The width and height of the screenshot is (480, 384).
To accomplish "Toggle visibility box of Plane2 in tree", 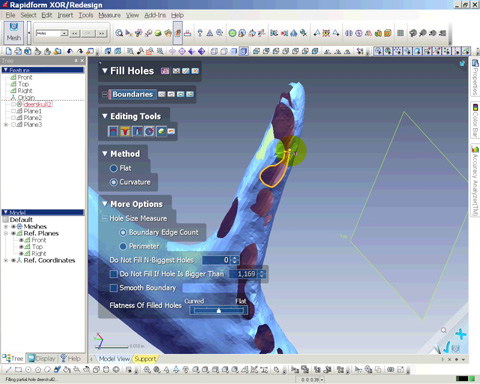I will click(x=13, y=118).
